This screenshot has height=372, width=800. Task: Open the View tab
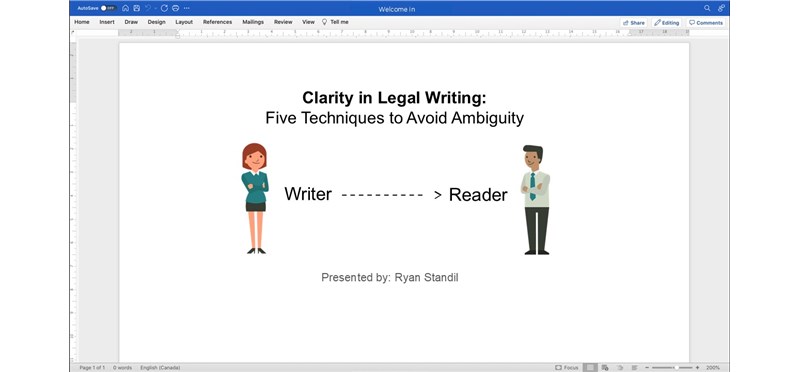coord(308,22)
